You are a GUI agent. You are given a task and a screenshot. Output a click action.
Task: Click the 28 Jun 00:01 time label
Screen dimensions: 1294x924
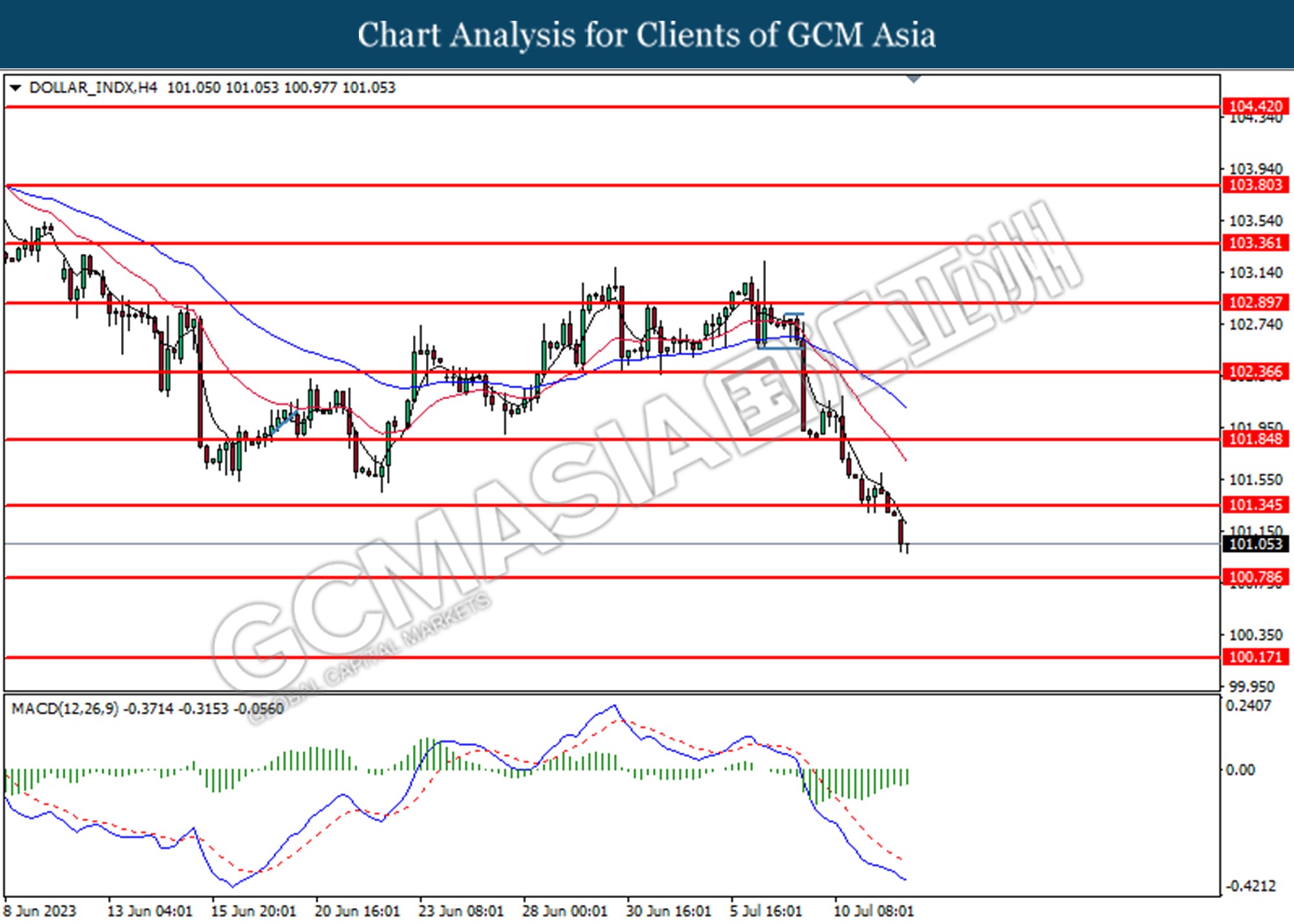(x=565, y=912)
